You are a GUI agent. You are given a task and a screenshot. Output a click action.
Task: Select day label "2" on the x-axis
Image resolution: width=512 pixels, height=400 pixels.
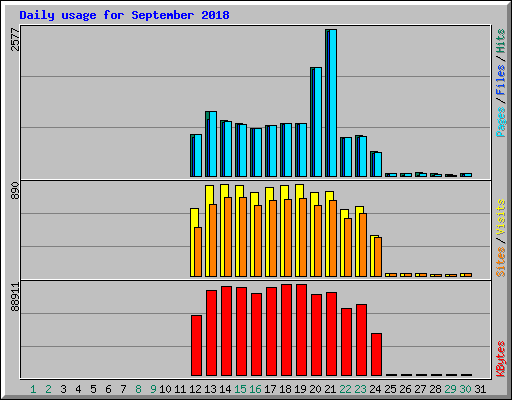click(x=48, y=389)
